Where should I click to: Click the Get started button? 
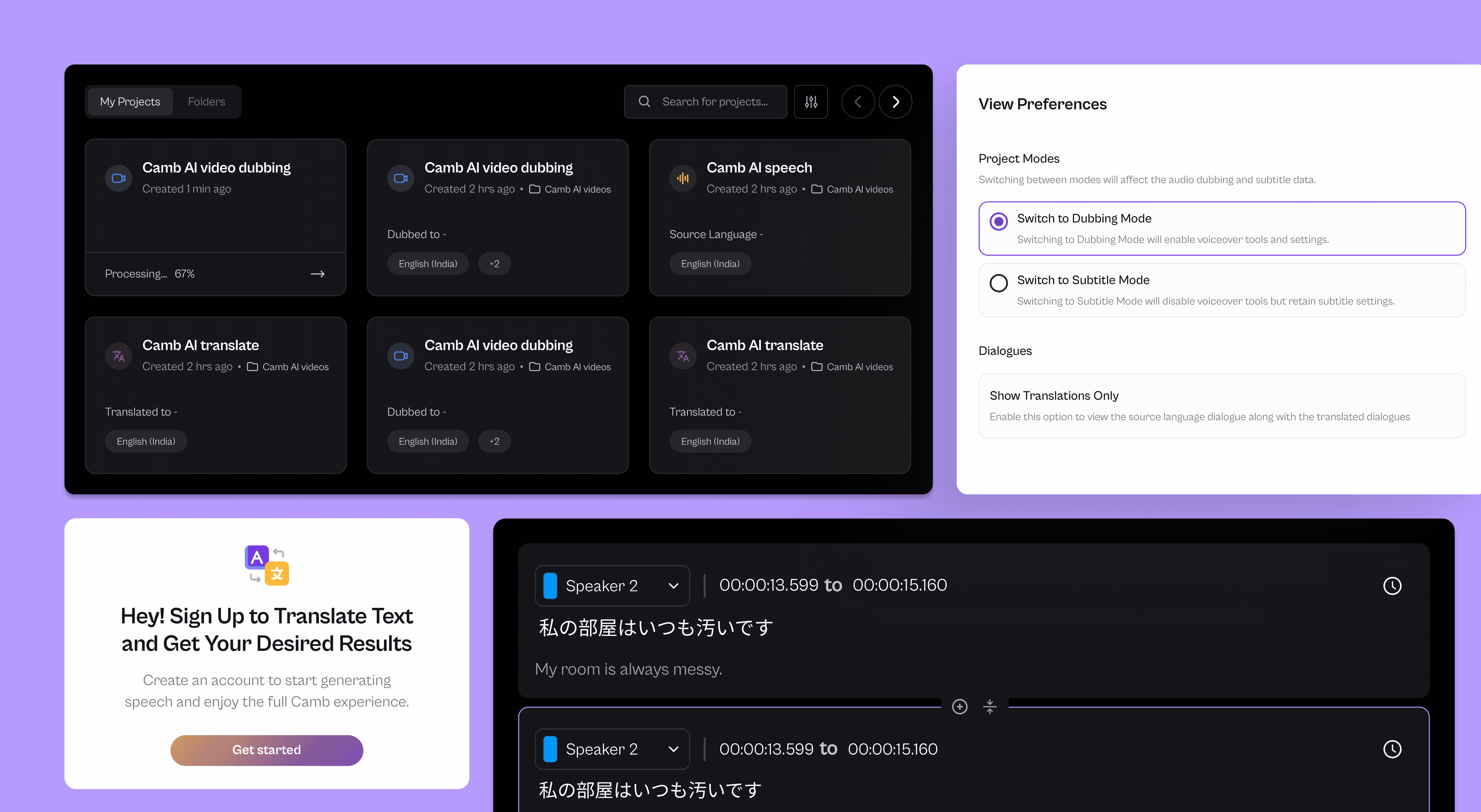click(x=267, y=750)
